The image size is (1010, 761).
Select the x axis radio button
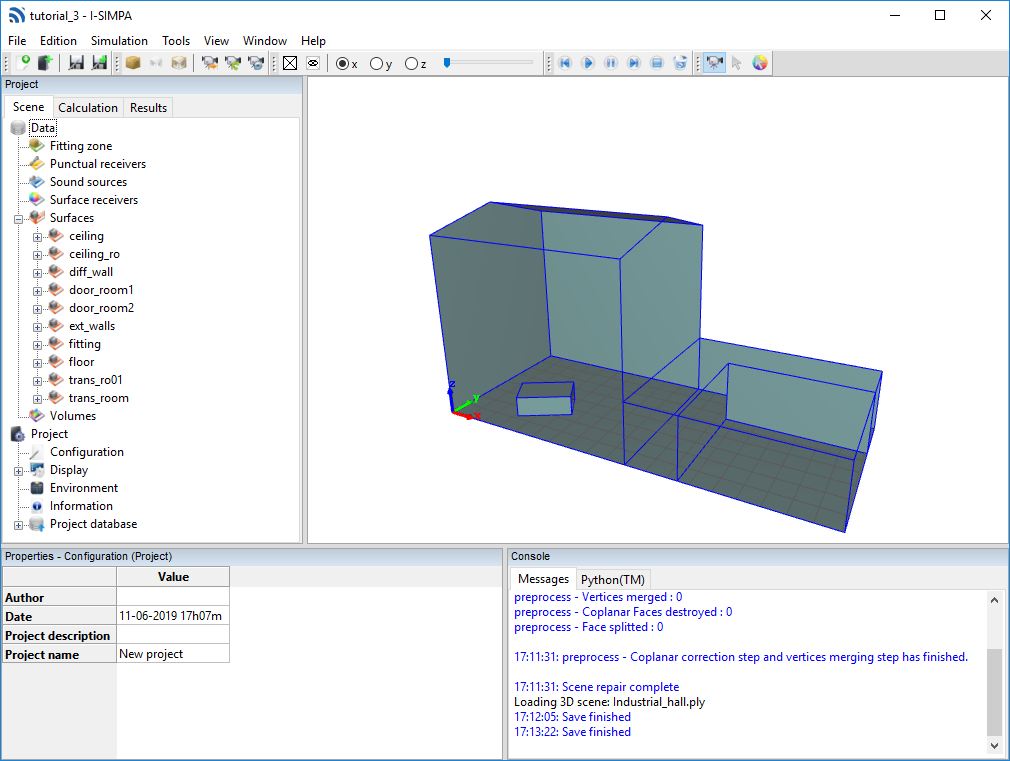pyautogui.click(x=343, y=63)
